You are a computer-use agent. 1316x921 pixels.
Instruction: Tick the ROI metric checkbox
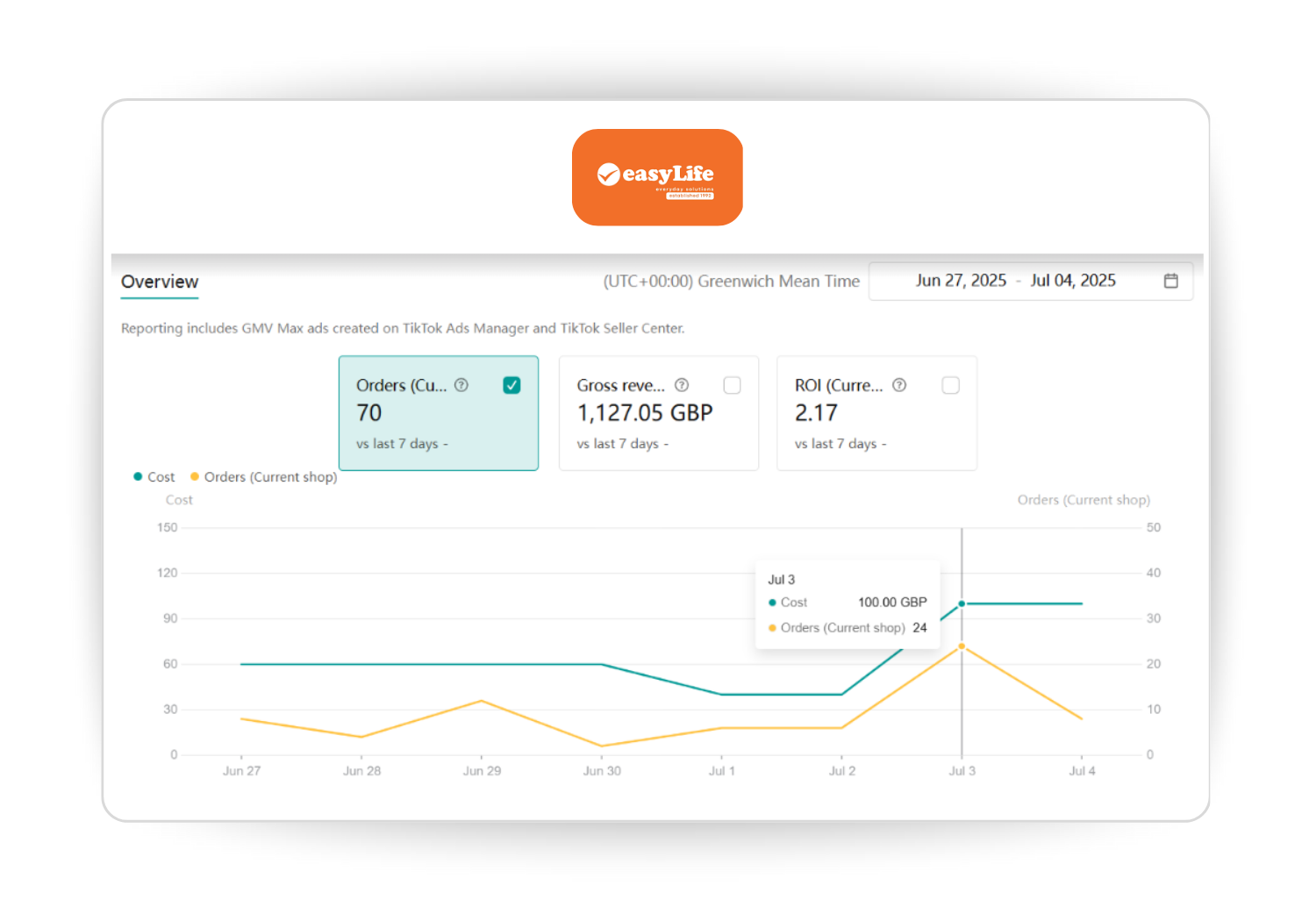point(950,385)
